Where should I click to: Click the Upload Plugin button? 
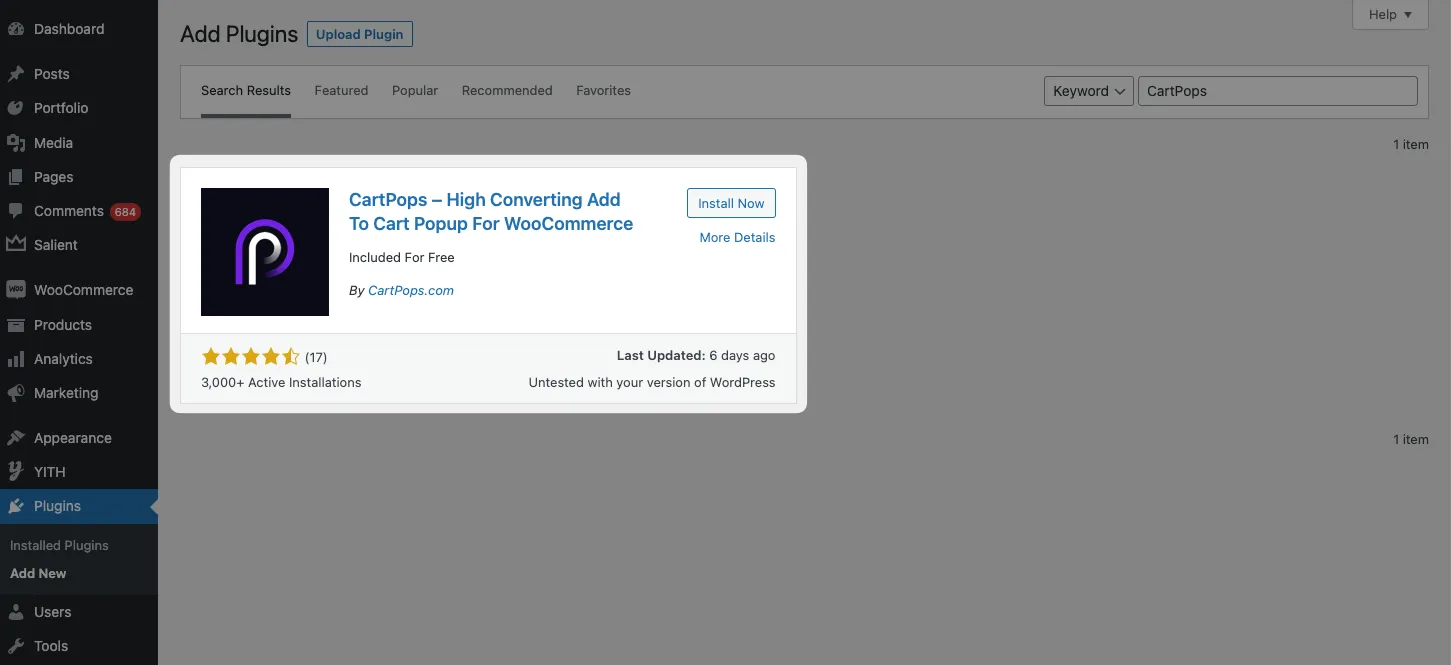[360, 34]
